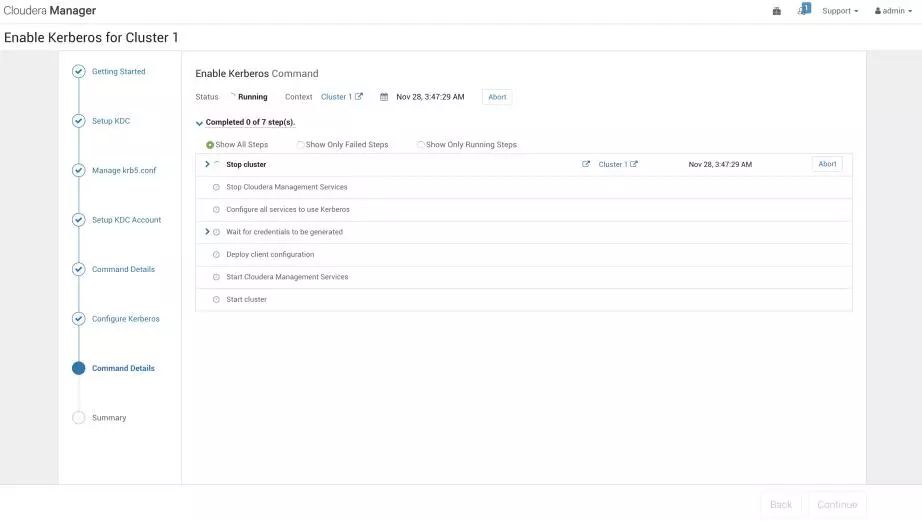Viewport: 922px width, 521px height.
Task: Open the running commands notification icon
Action: tap(804, 9)
